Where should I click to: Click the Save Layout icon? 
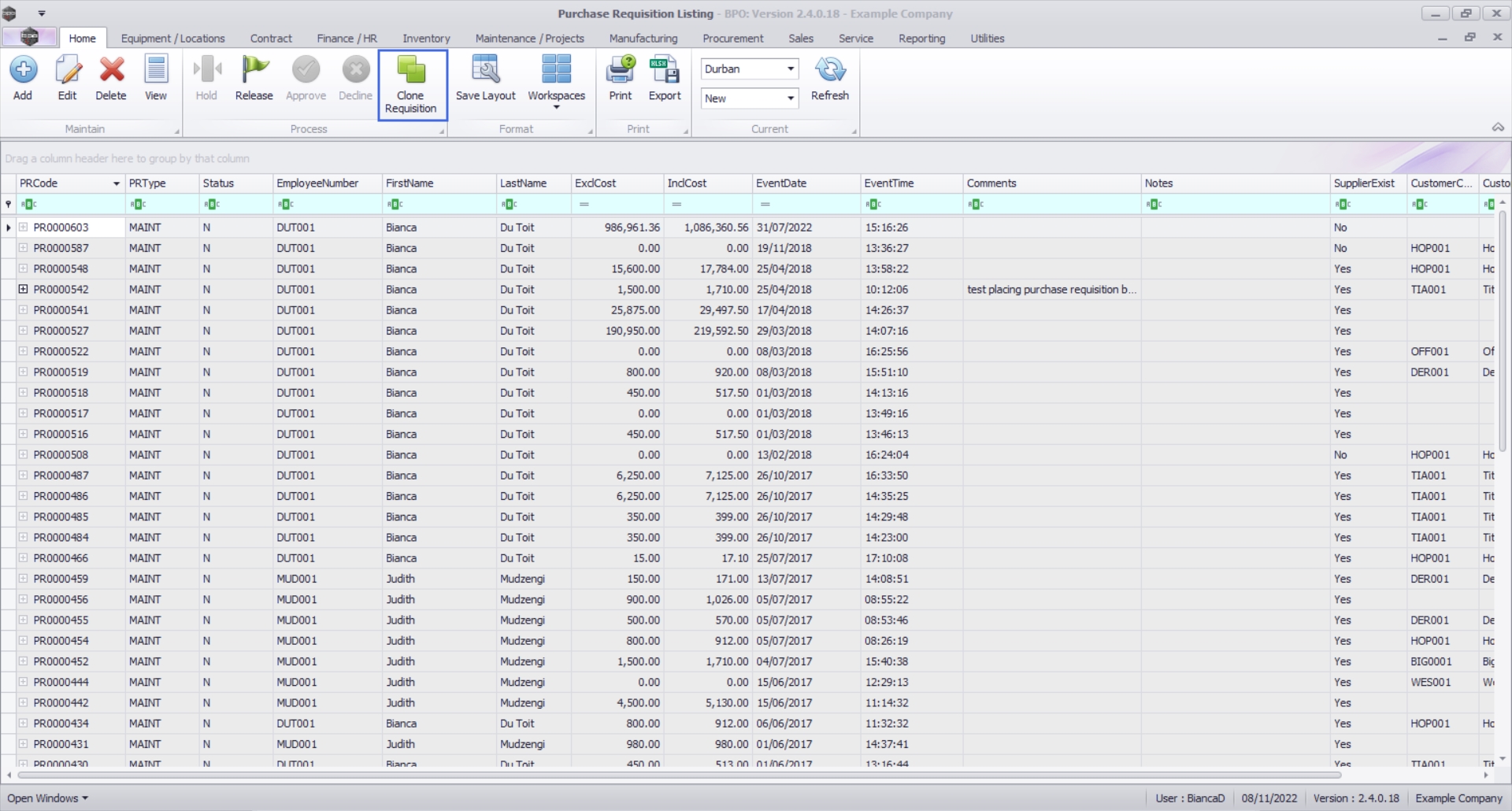pos(485,70)
